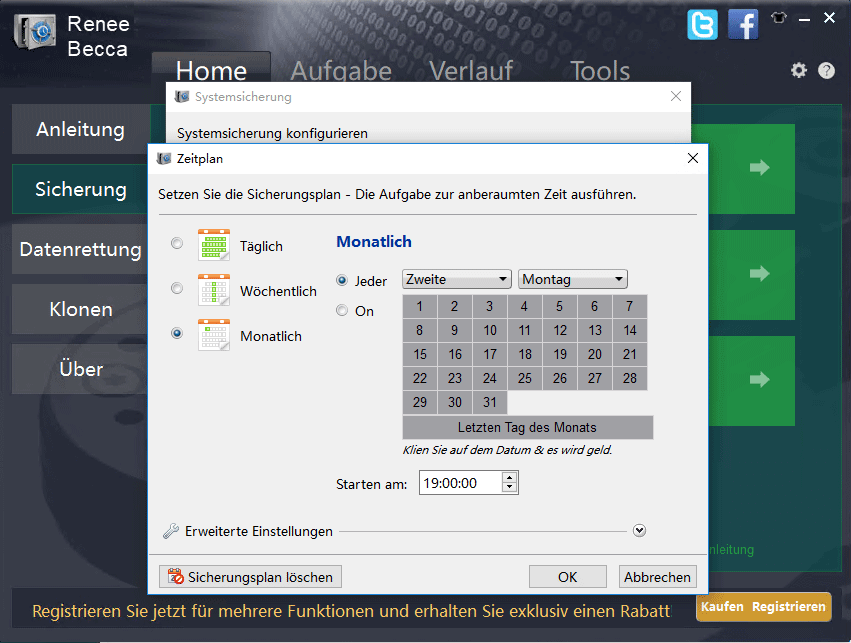This screenshot has width=851, height=643.
Task: Increase start time with up spinner
Action: pos(509,478)
